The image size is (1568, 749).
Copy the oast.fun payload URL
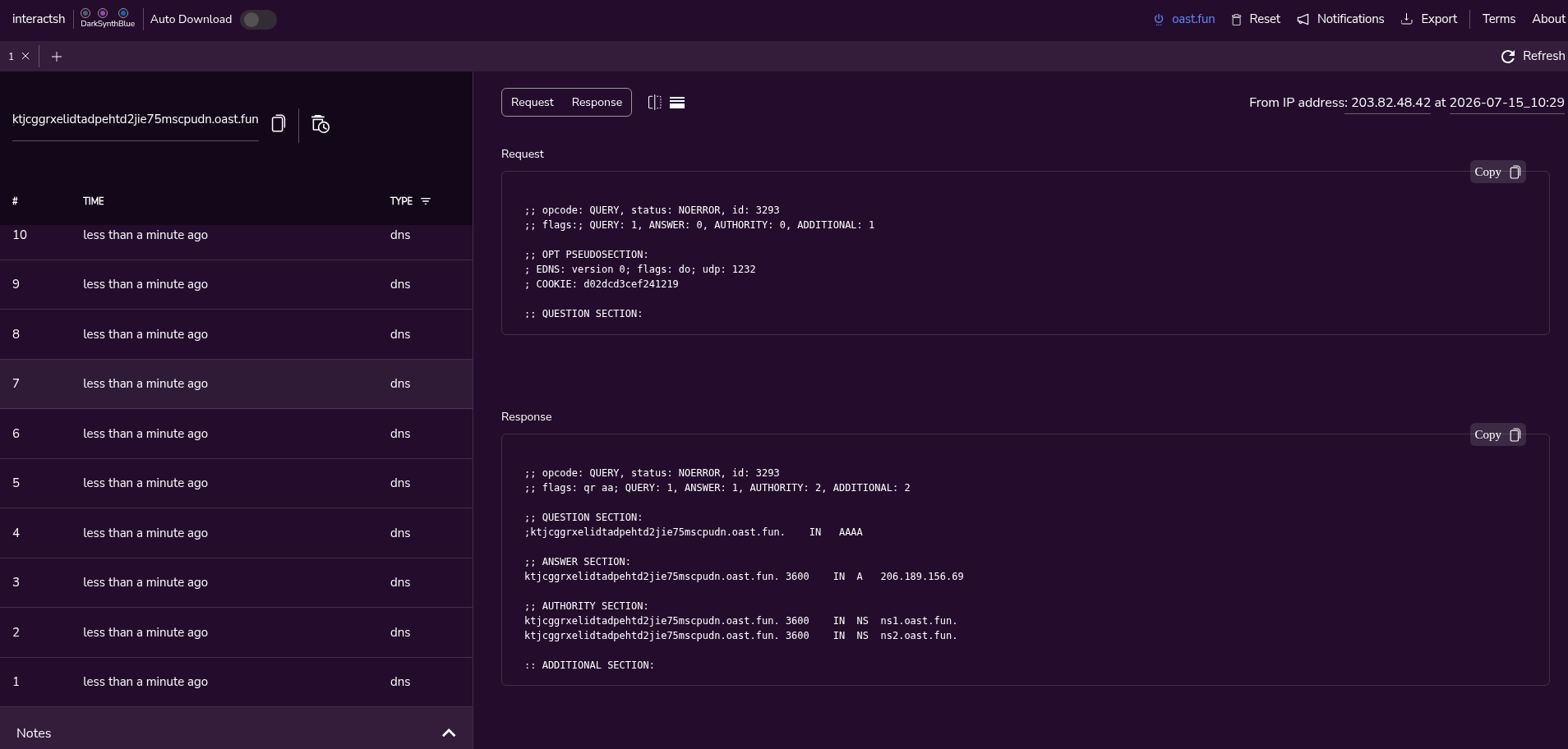[x=279, y=123]
